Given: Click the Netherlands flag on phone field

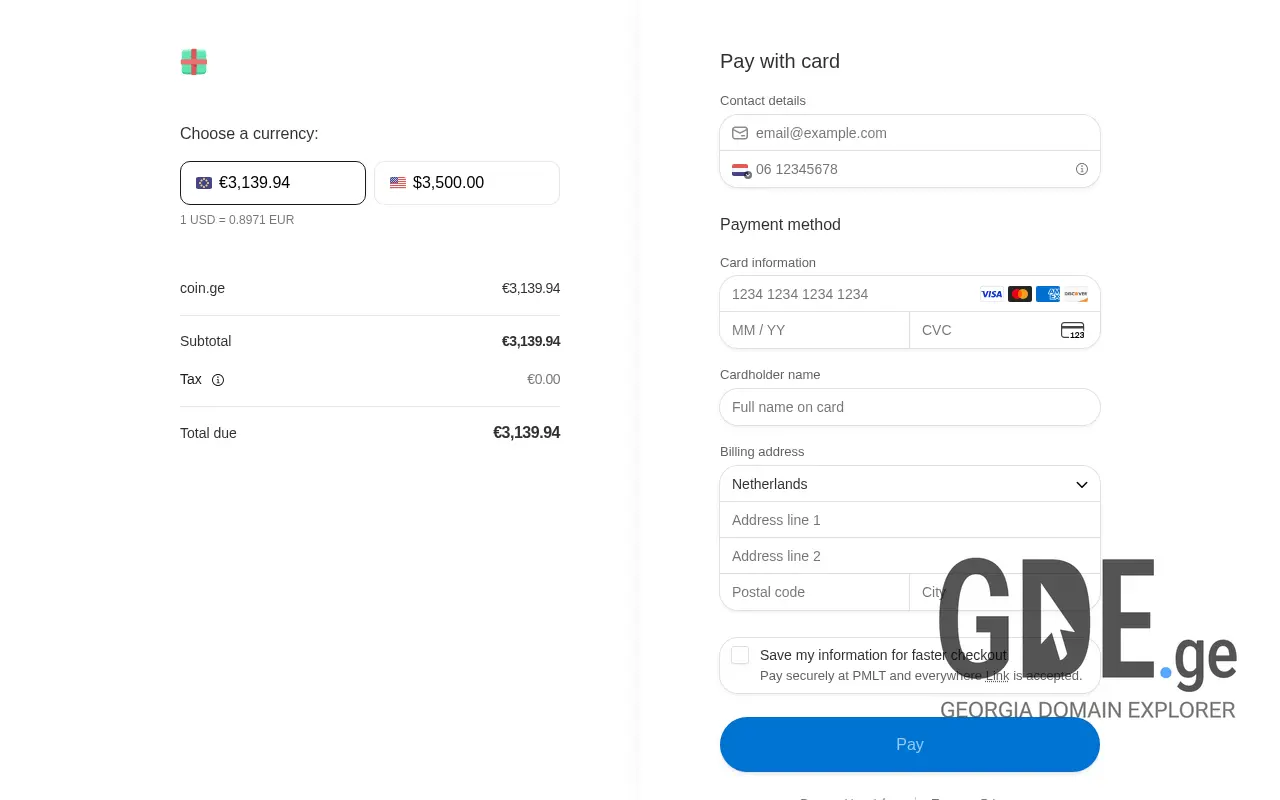Looking at the screenshot, I should 740,169.
